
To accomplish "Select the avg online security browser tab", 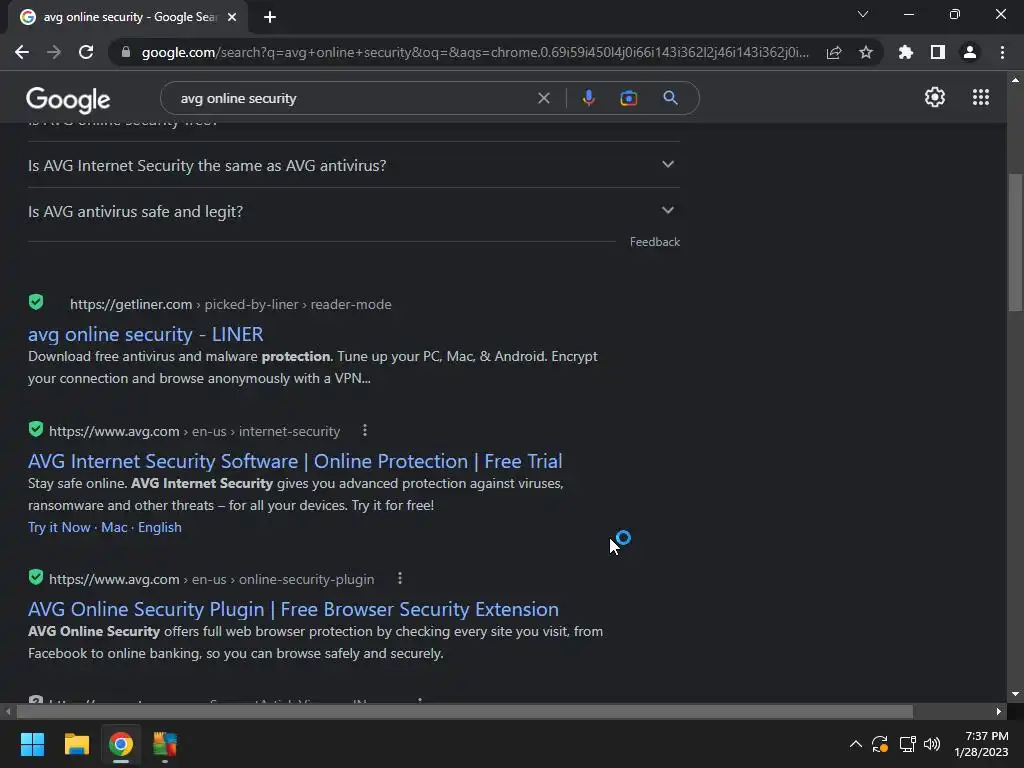I will (x=129, y=17).
